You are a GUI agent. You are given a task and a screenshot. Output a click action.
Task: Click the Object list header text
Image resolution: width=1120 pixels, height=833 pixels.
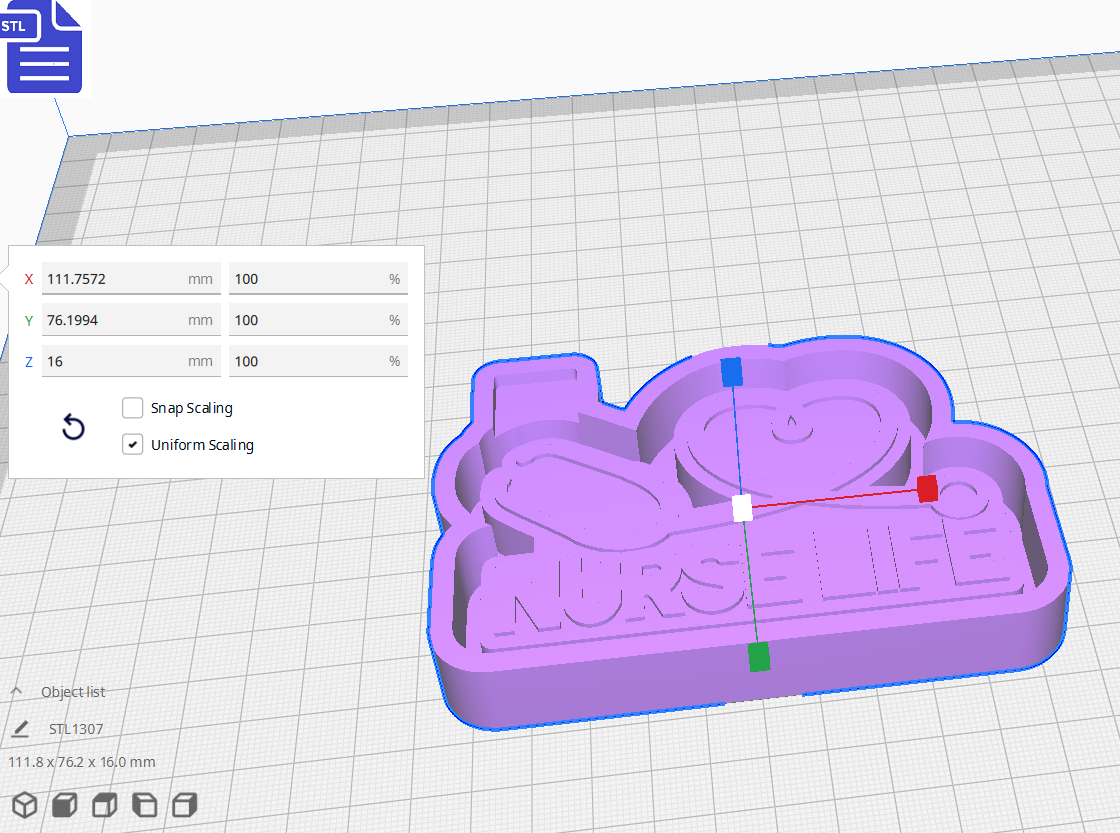74,691
